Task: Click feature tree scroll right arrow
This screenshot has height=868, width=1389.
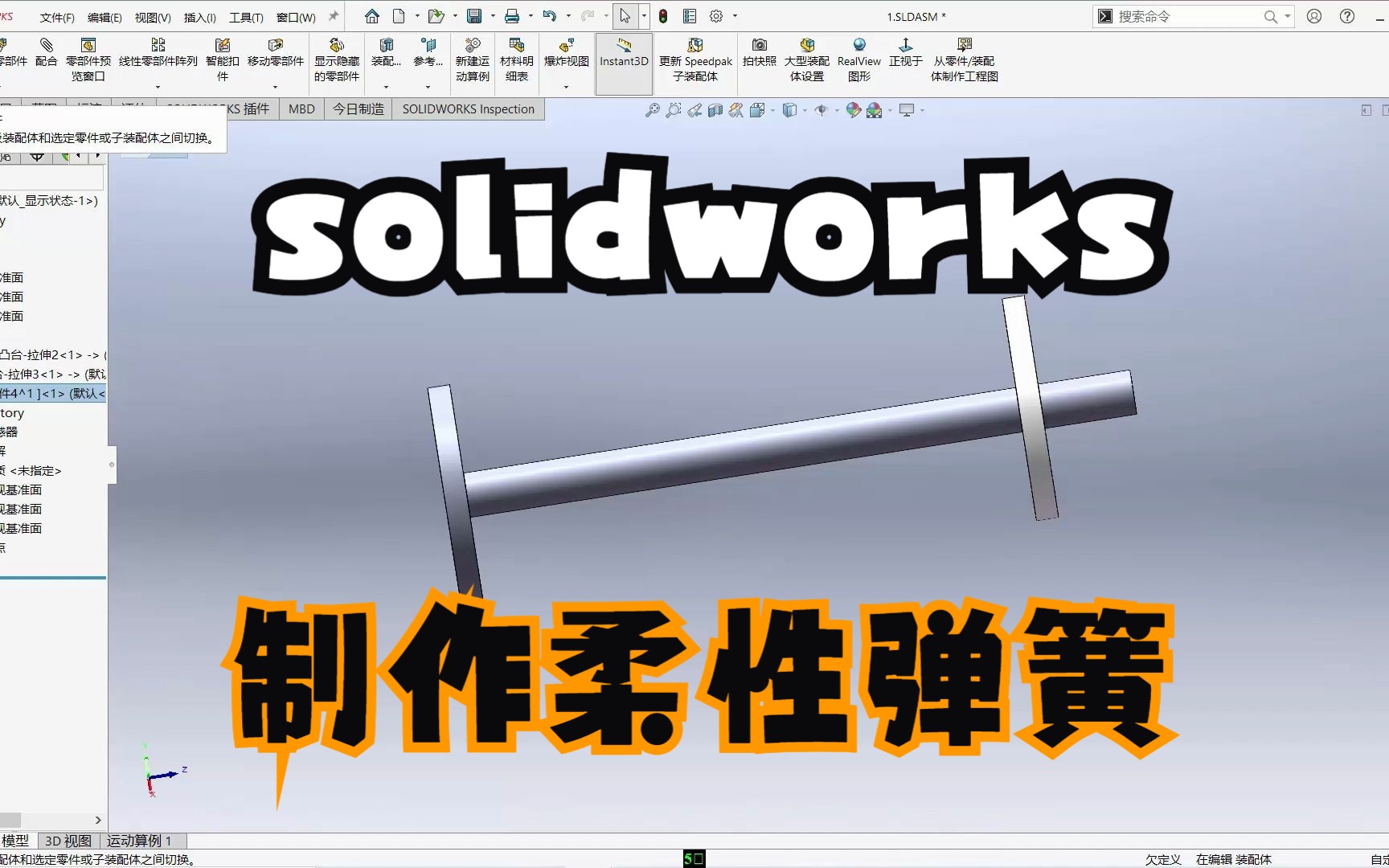Action: [98, 820]
